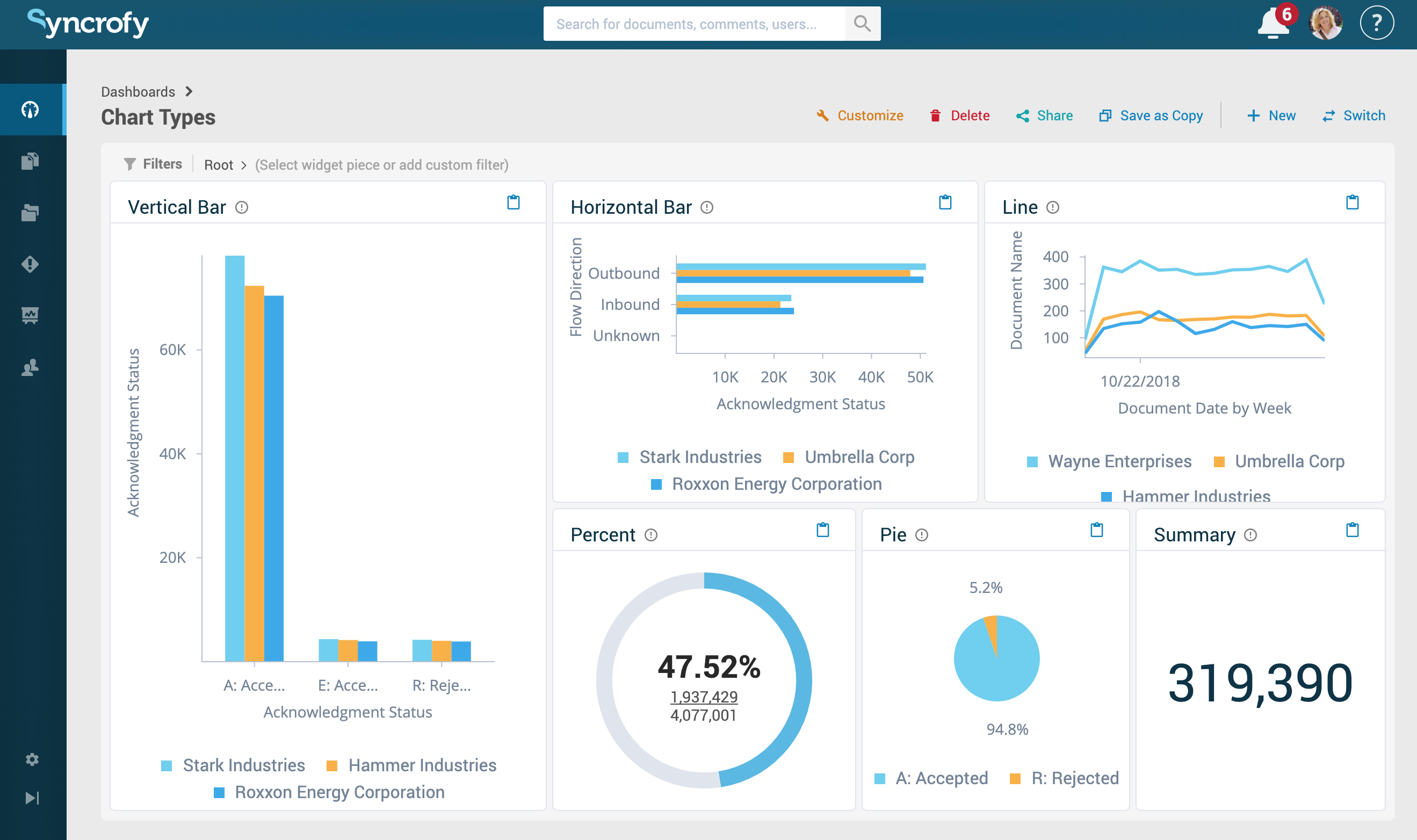
Task: Click Dashboards breadcrumb link
Action: 138,92
